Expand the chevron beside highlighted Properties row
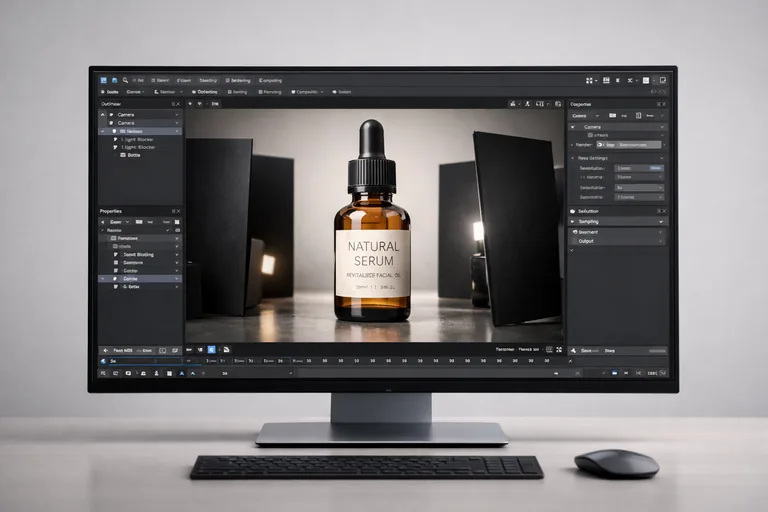The image size is (768, 512). (x=102, y=279)
